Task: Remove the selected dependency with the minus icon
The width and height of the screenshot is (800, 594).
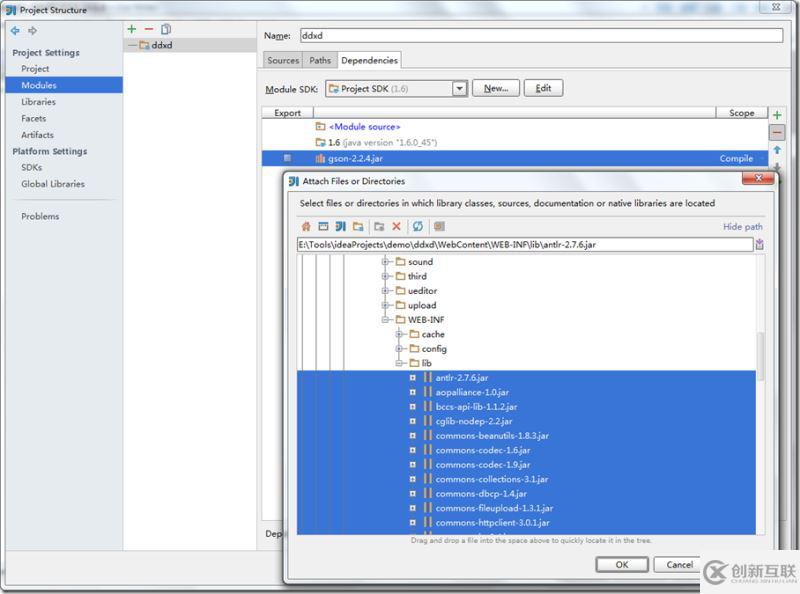Action: [x=777, y=133]
